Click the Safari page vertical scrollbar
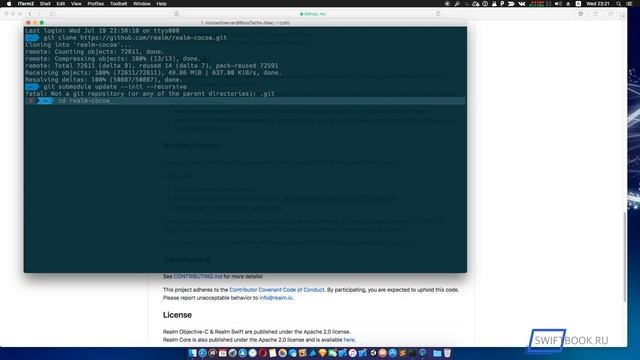Viewport: 640px width, 360px height. pyautogui.click(x=624, y=257)
